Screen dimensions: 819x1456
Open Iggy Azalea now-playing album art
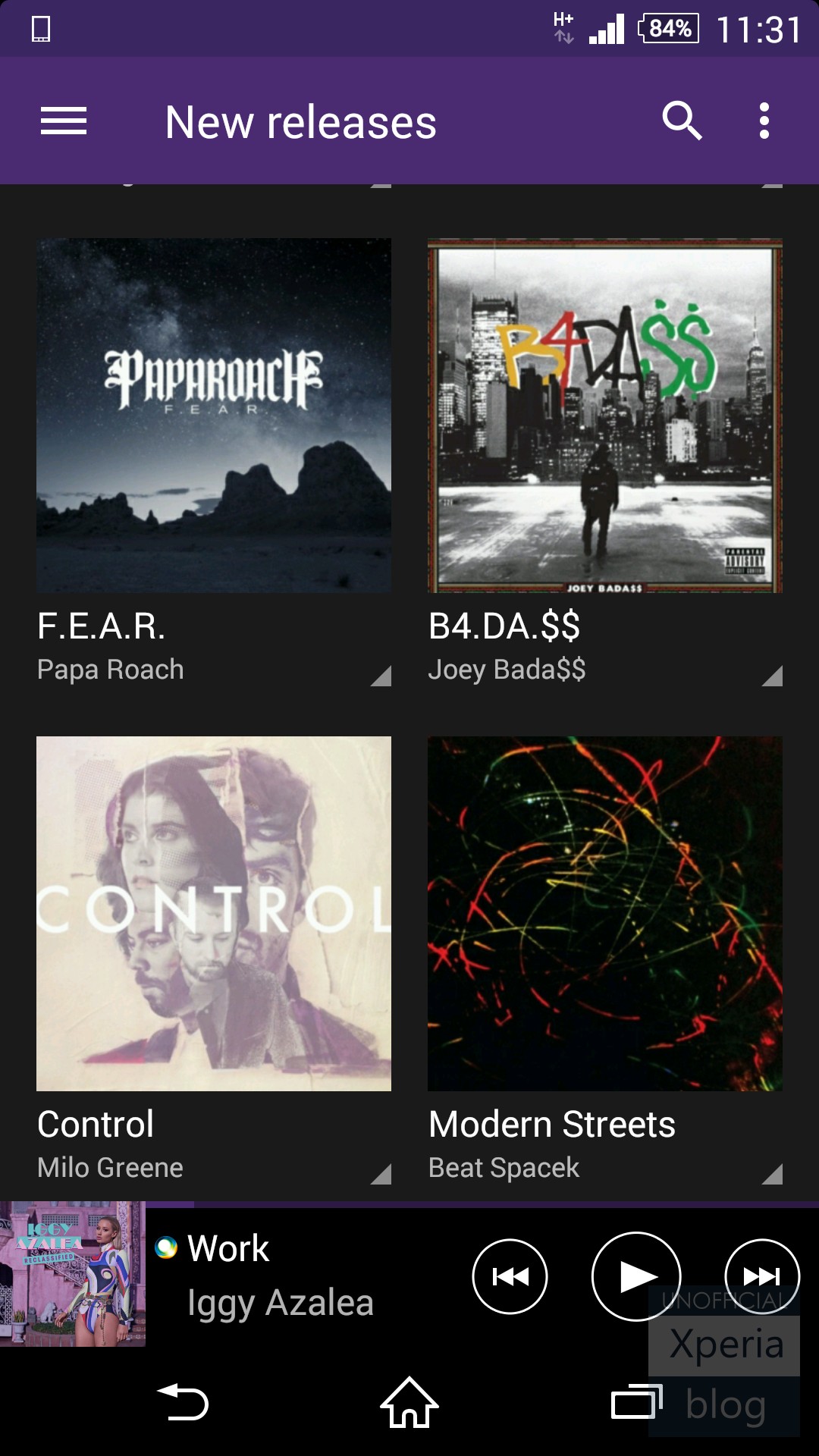click(x=73, y=1274)
